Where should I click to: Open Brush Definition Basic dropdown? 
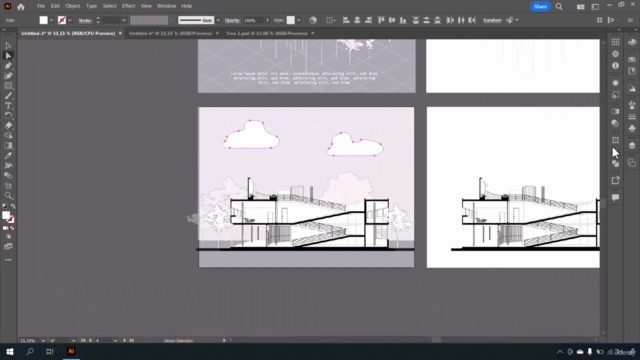pyautogui.click(x=218, y=20)
